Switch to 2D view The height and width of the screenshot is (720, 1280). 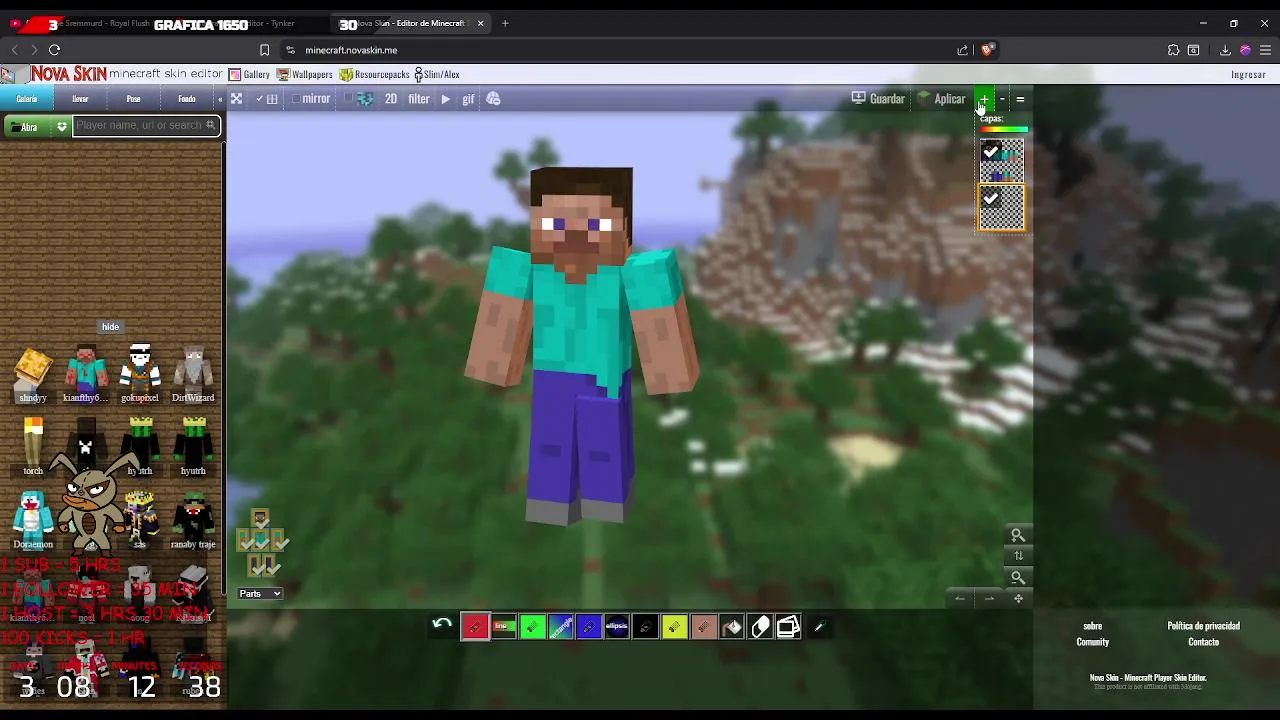pyautogui.click(x=391, y=98)
